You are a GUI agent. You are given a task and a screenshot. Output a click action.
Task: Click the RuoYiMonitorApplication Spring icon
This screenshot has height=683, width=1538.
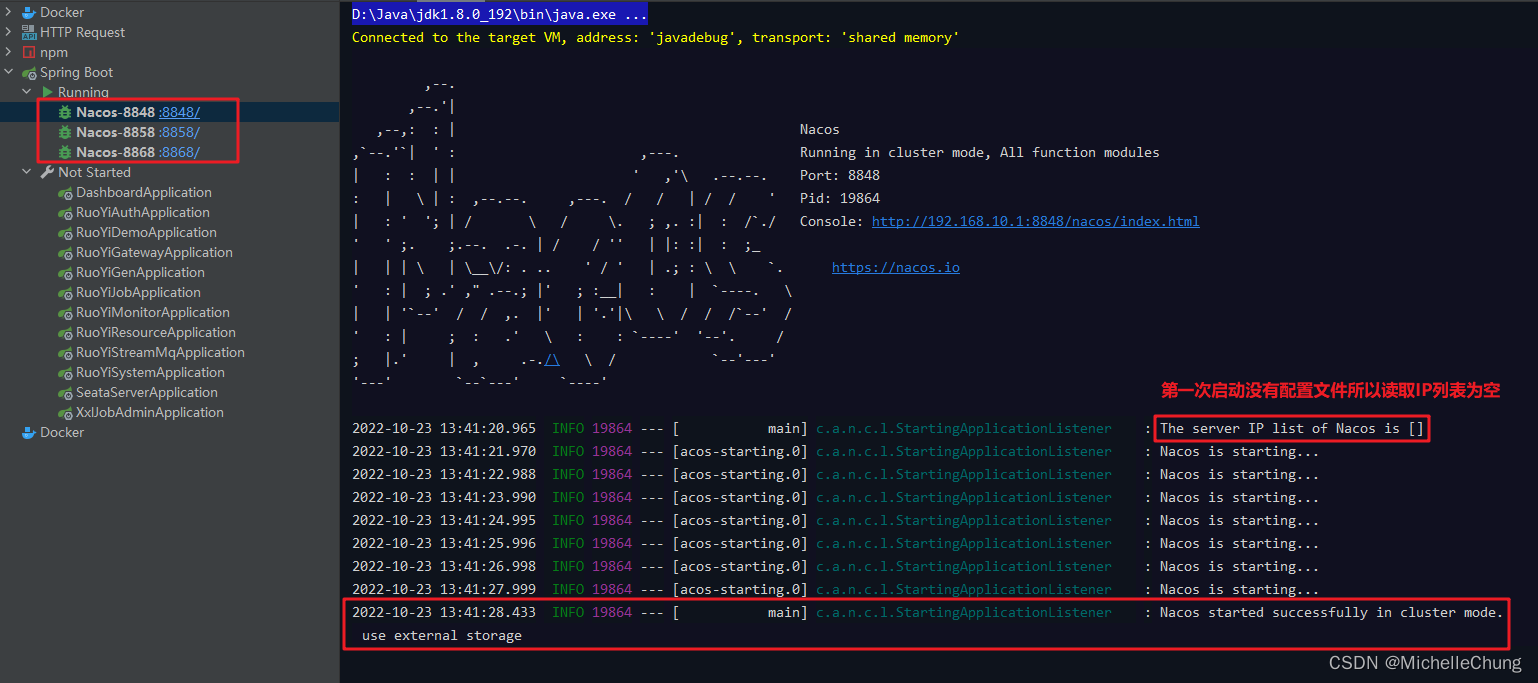pyautogui.click(x=65, y=313)
